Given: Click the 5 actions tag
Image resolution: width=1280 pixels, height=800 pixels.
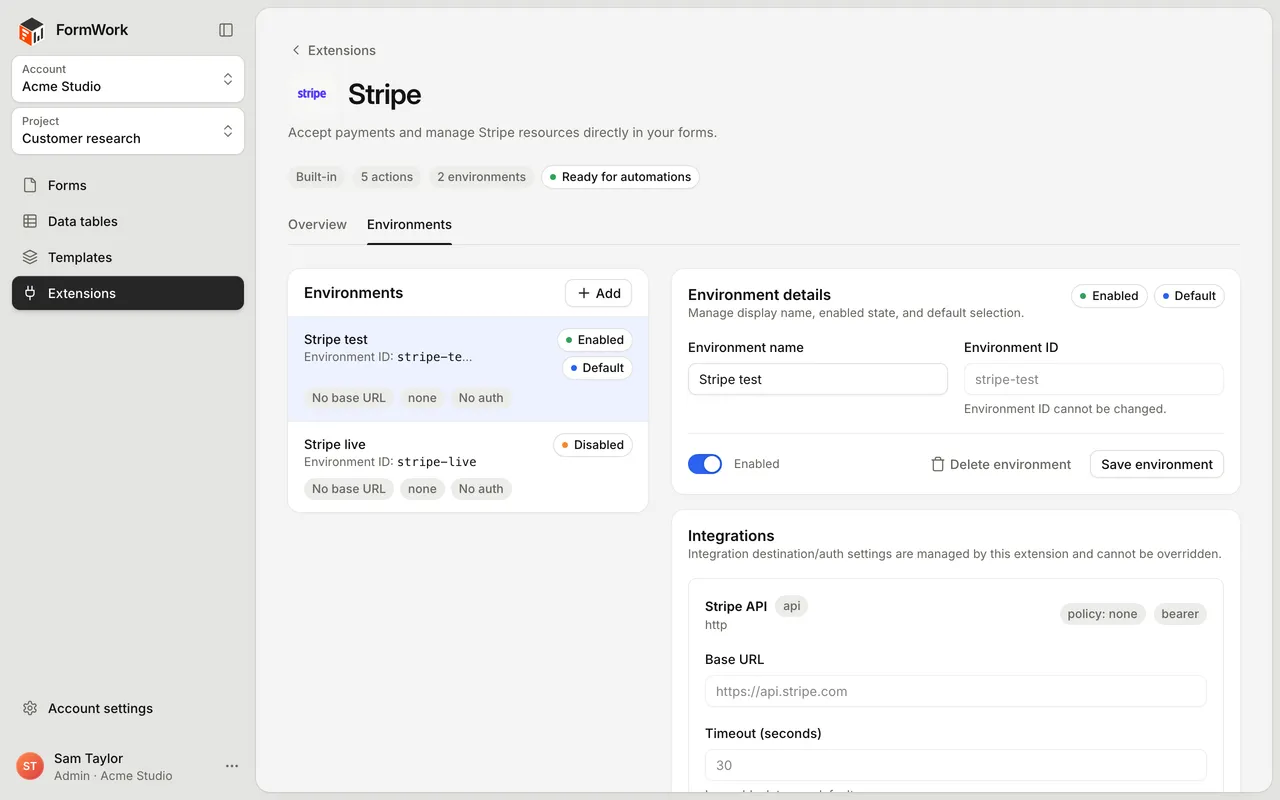Looking at the screenshot, I should pos(387,177).
